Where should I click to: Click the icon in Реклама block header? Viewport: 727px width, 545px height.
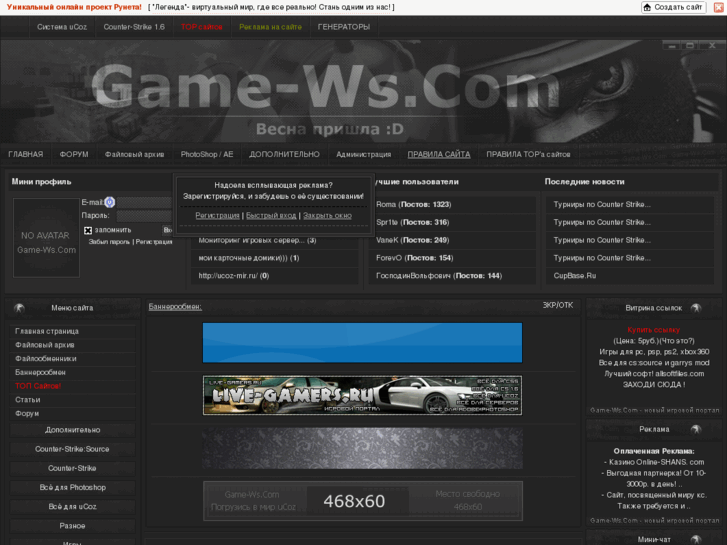[696, 430]
